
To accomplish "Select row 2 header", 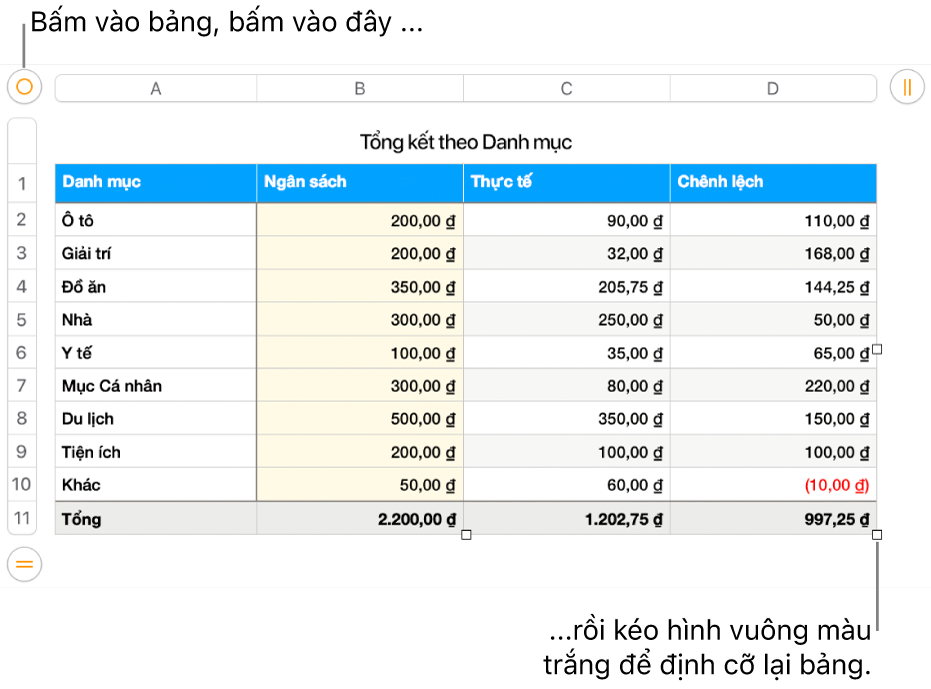I will 22,220.
